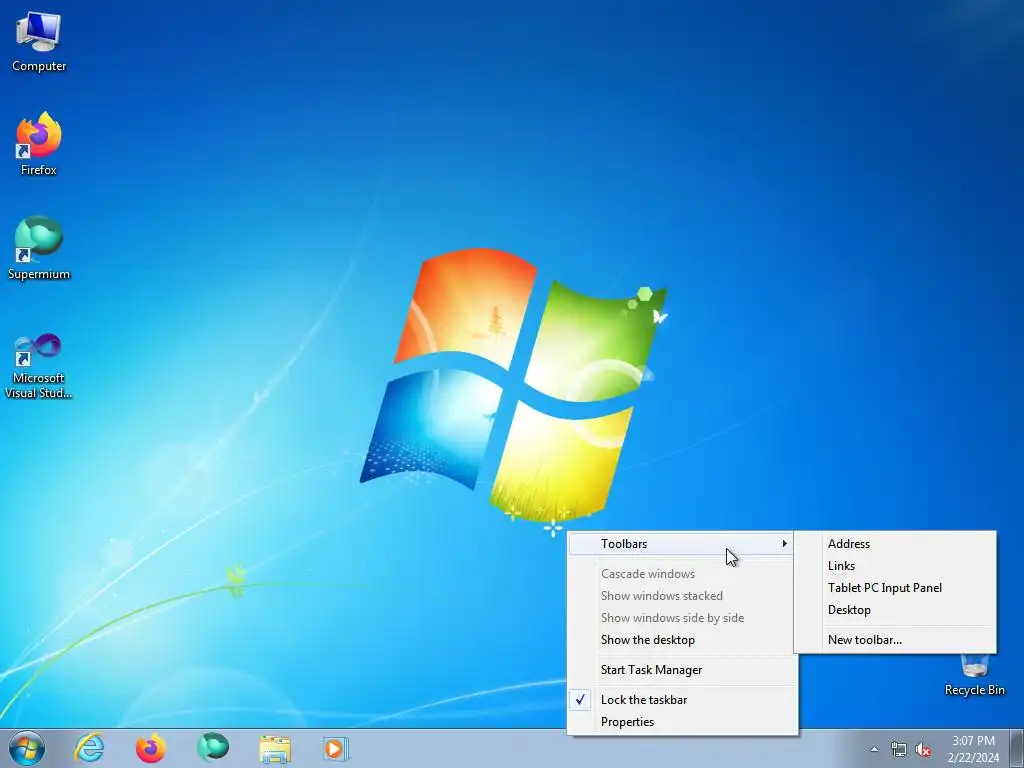Click the Show desktop strip beside the clock
The image size is (1024, 768).
(1017, 748)
